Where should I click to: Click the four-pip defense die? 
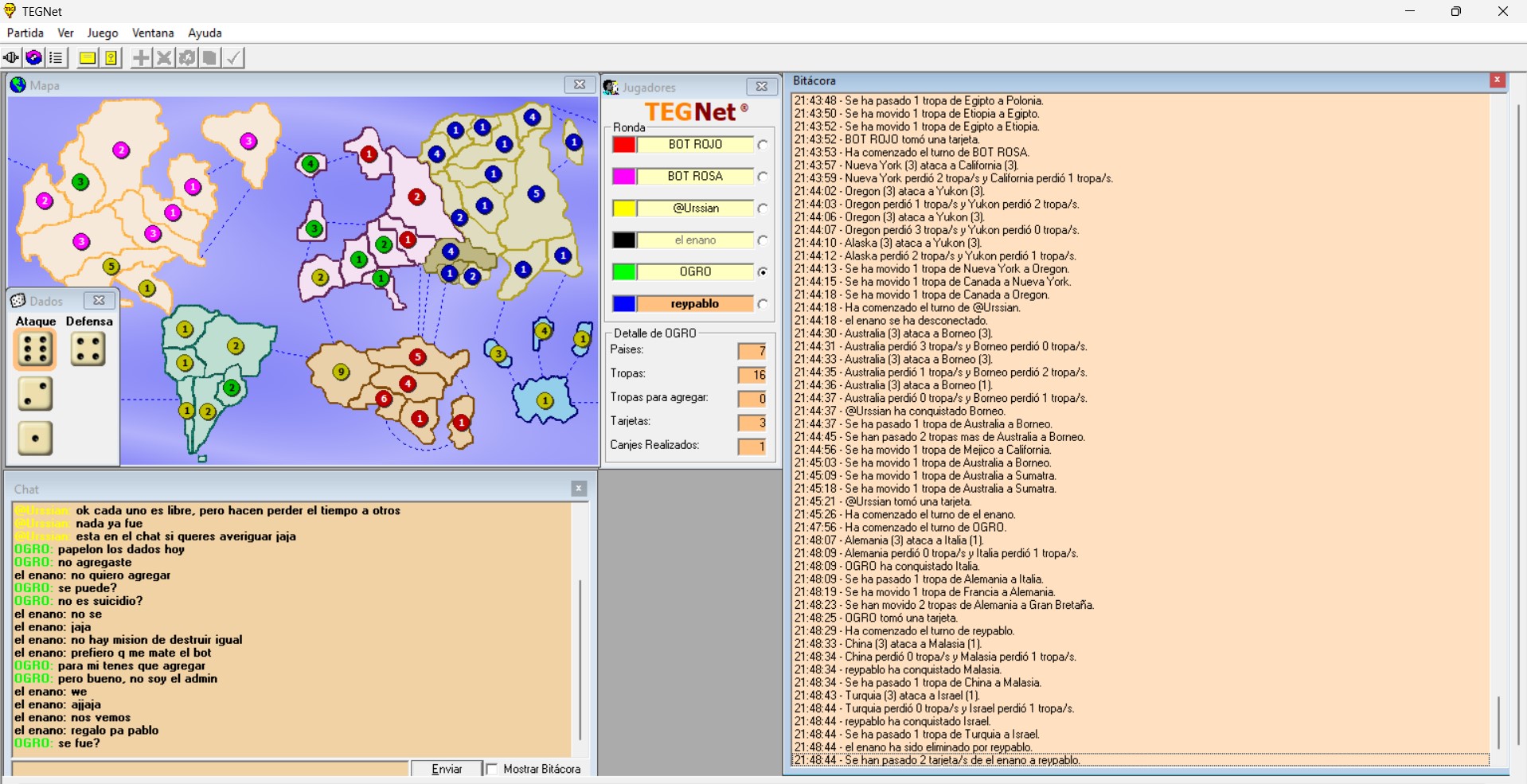tap(88, 349)
